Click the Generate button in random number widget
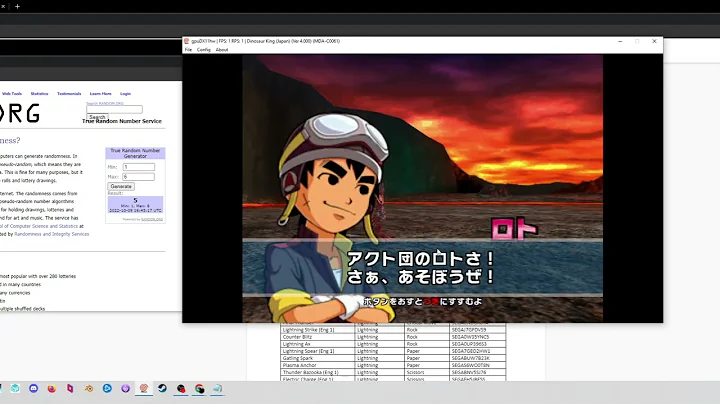Screen dimensions: 720x404 [121, 186]
